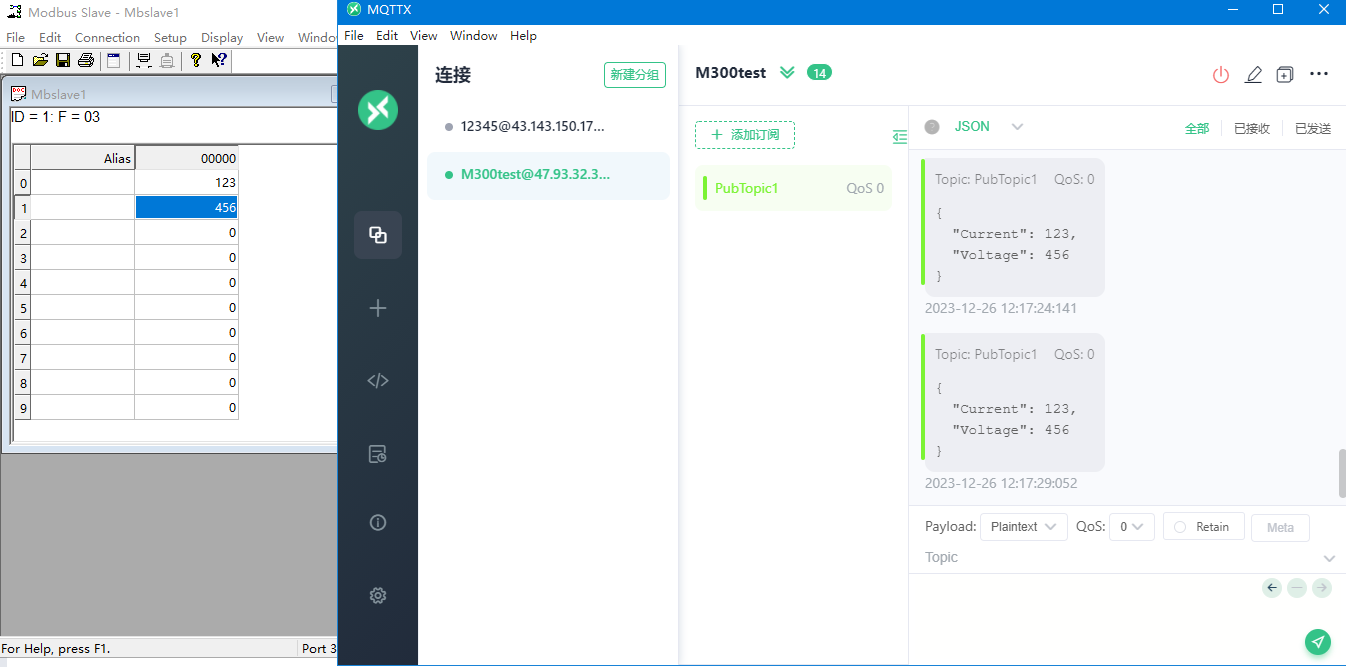This screenshot has height=667, width=1346.
Task: Click timestamp 2023-12-26 12:17:29:052
Action: pos(1001,483)
